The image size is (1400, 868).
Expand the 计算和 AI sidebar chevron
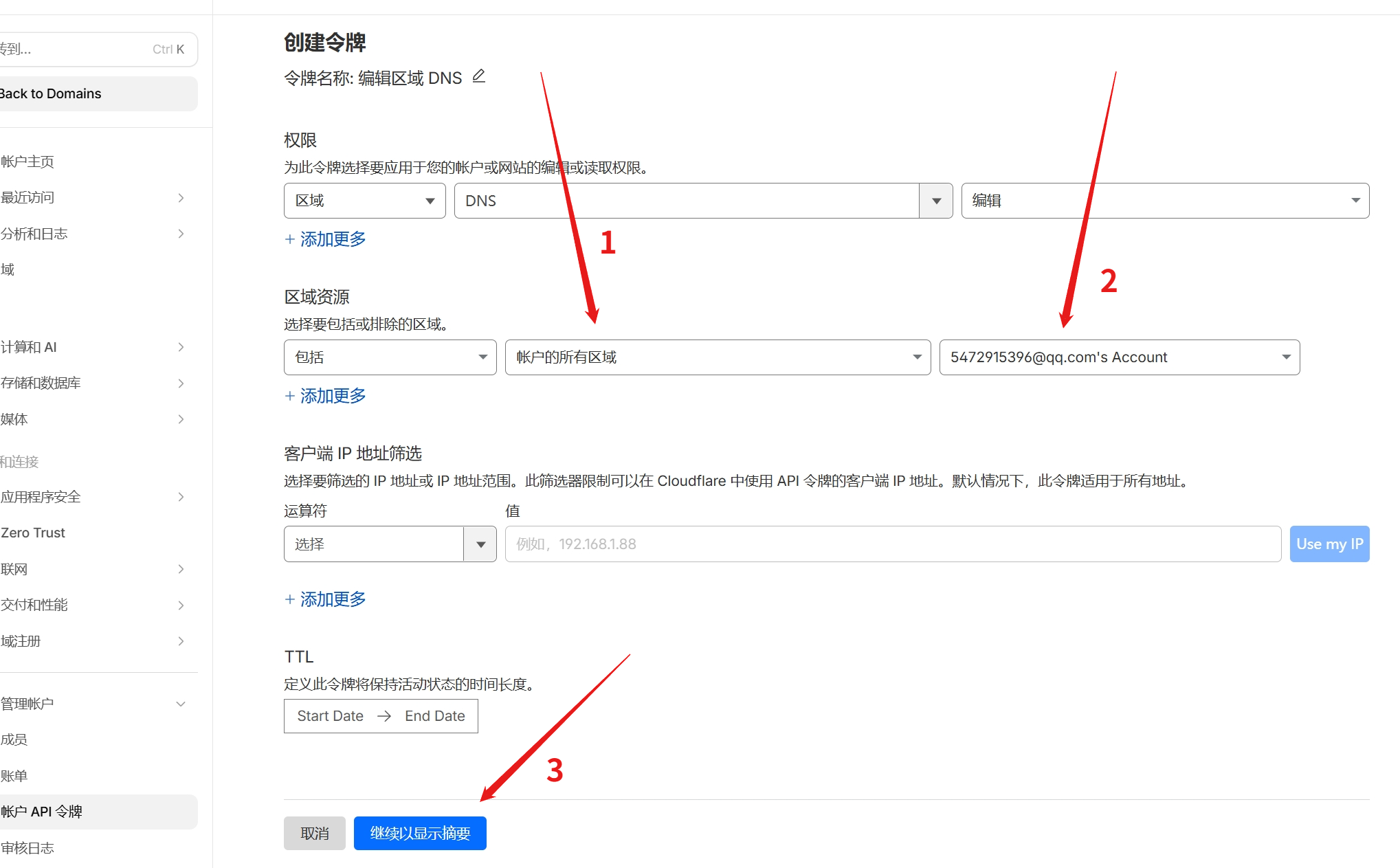pos(181,347)
